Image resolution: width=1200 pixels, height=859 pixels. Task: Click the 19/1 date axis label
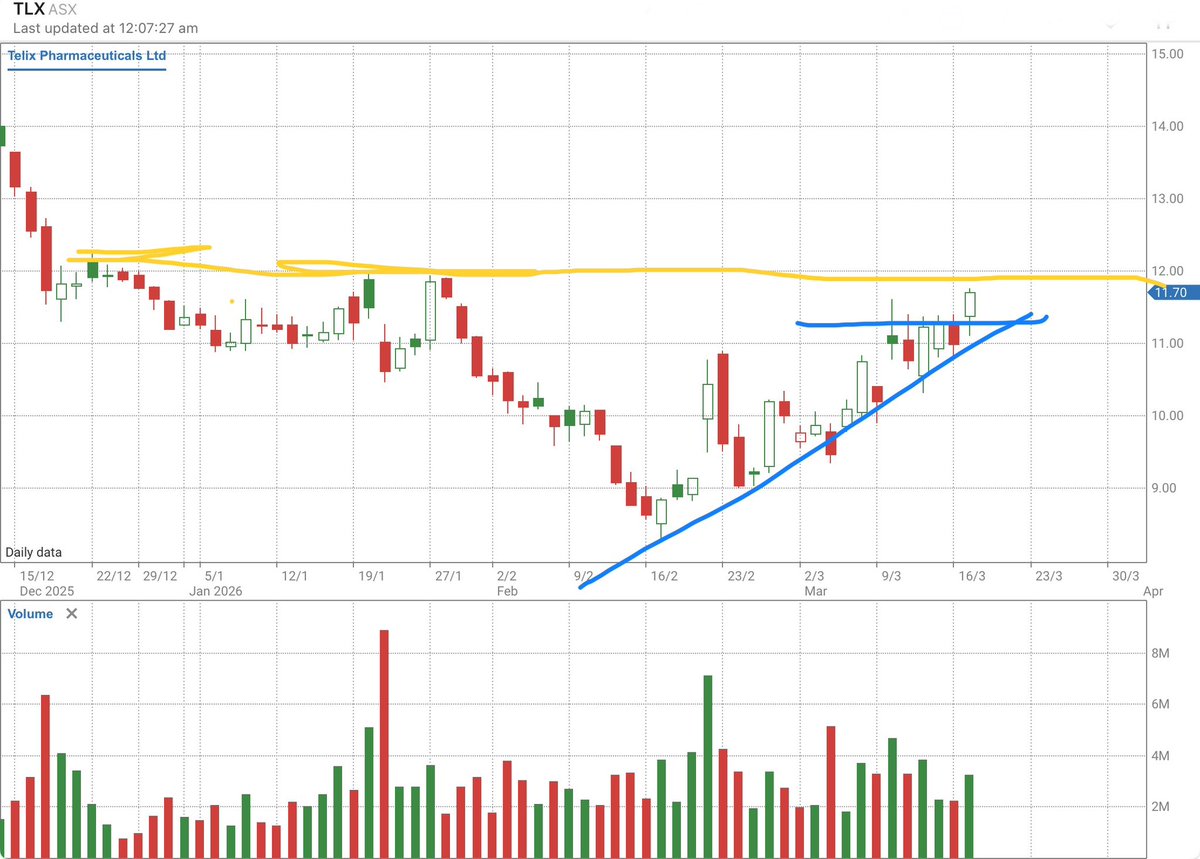tap(371, 576)
